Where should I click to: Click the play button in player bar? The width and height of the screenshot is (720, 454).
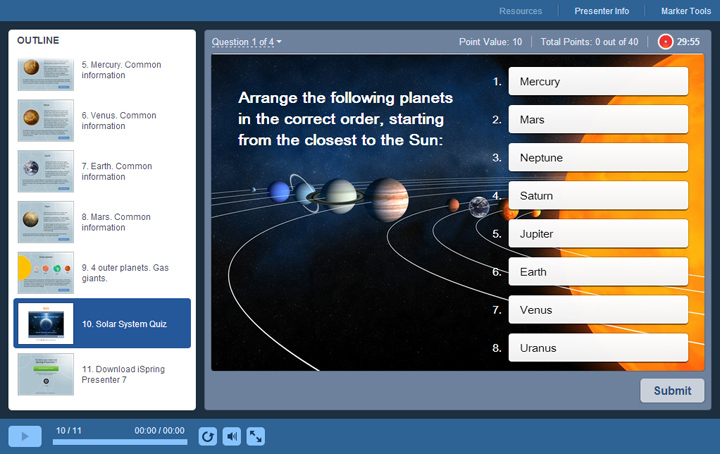[25, 436]
